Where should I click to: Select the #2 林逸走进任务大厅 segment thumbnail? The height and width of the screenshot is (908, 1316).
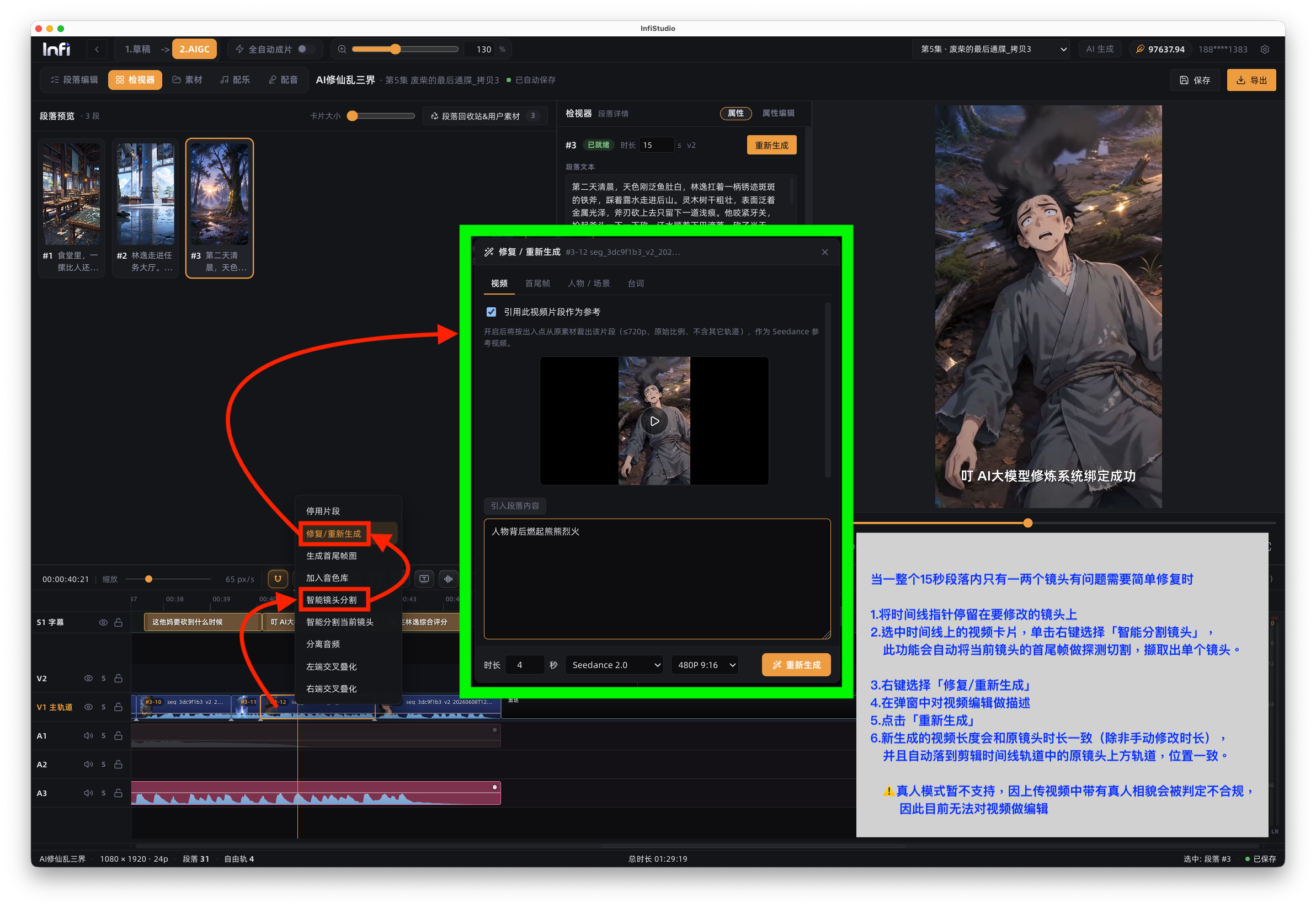click(145, 208)
